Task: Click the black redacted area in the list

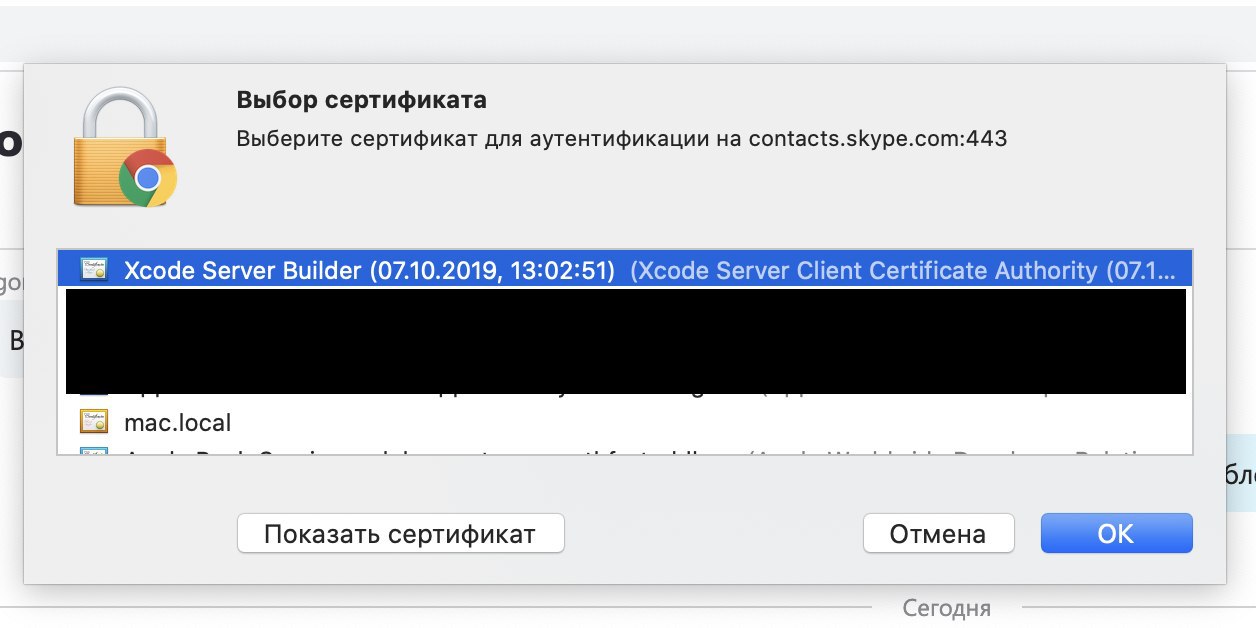Action: (625, 341)
